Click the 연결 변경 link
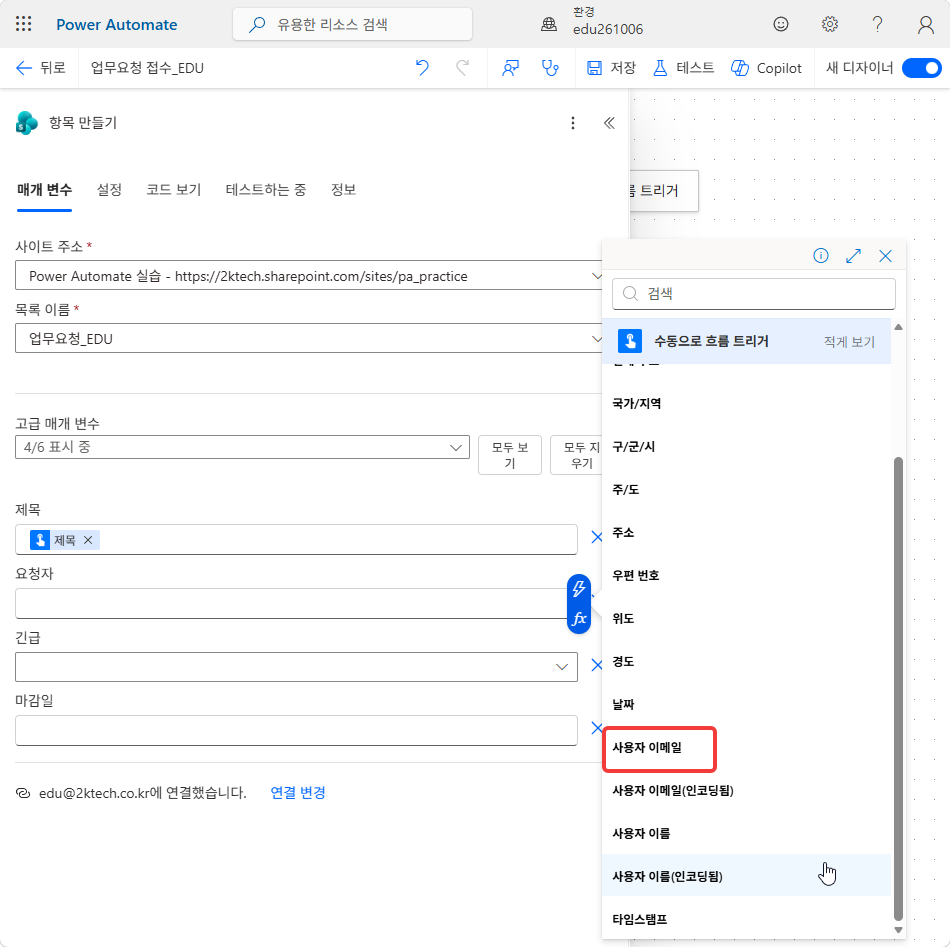Image resolution: width=950 pixels, height=947 pixels. click(x=297, y=792)
